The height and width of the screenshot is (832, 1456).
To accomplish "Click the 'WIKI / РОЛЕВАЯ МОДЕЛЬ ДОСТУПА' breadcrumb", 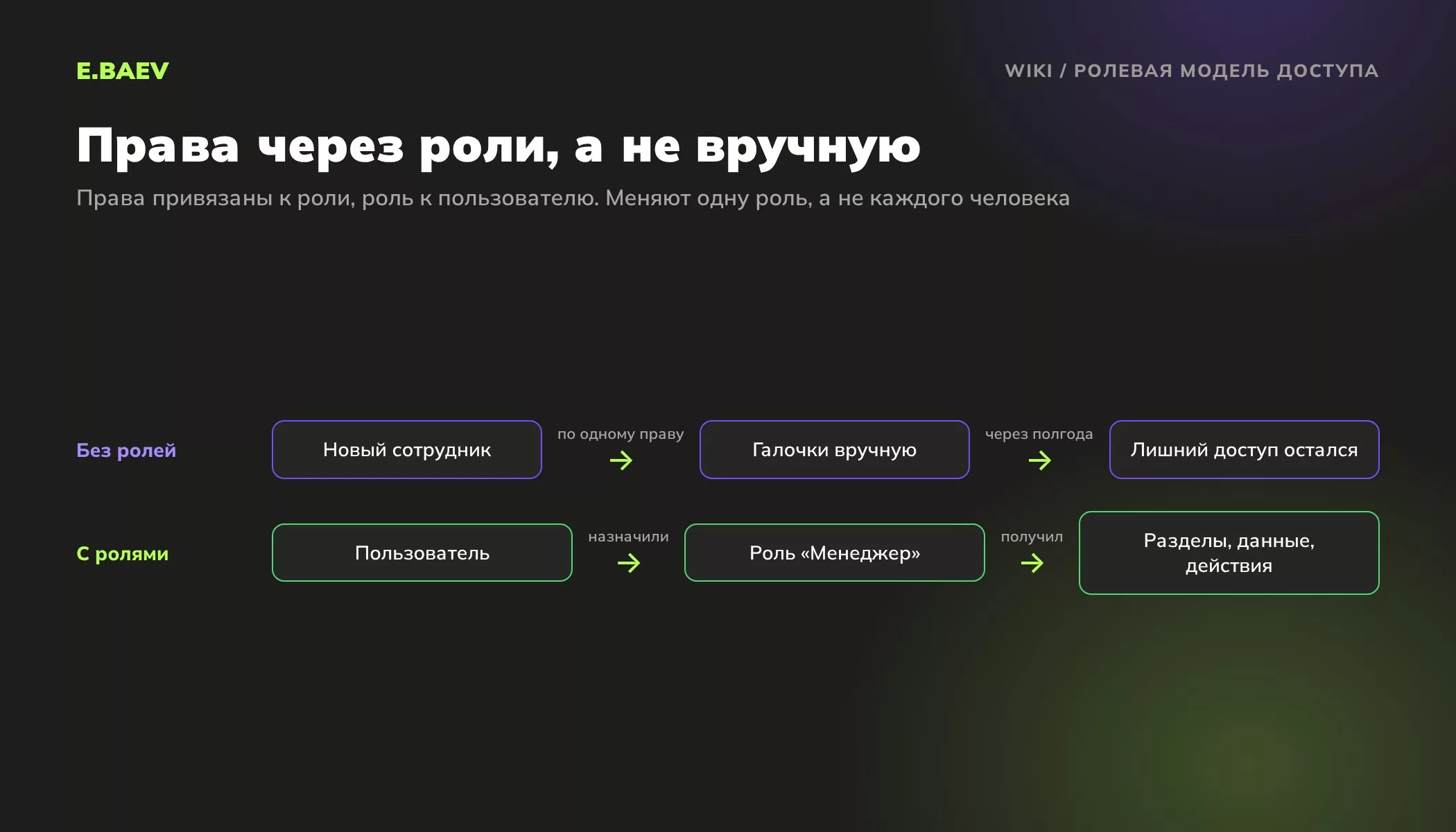I will pyautogui.click(x=1191, y=71).
